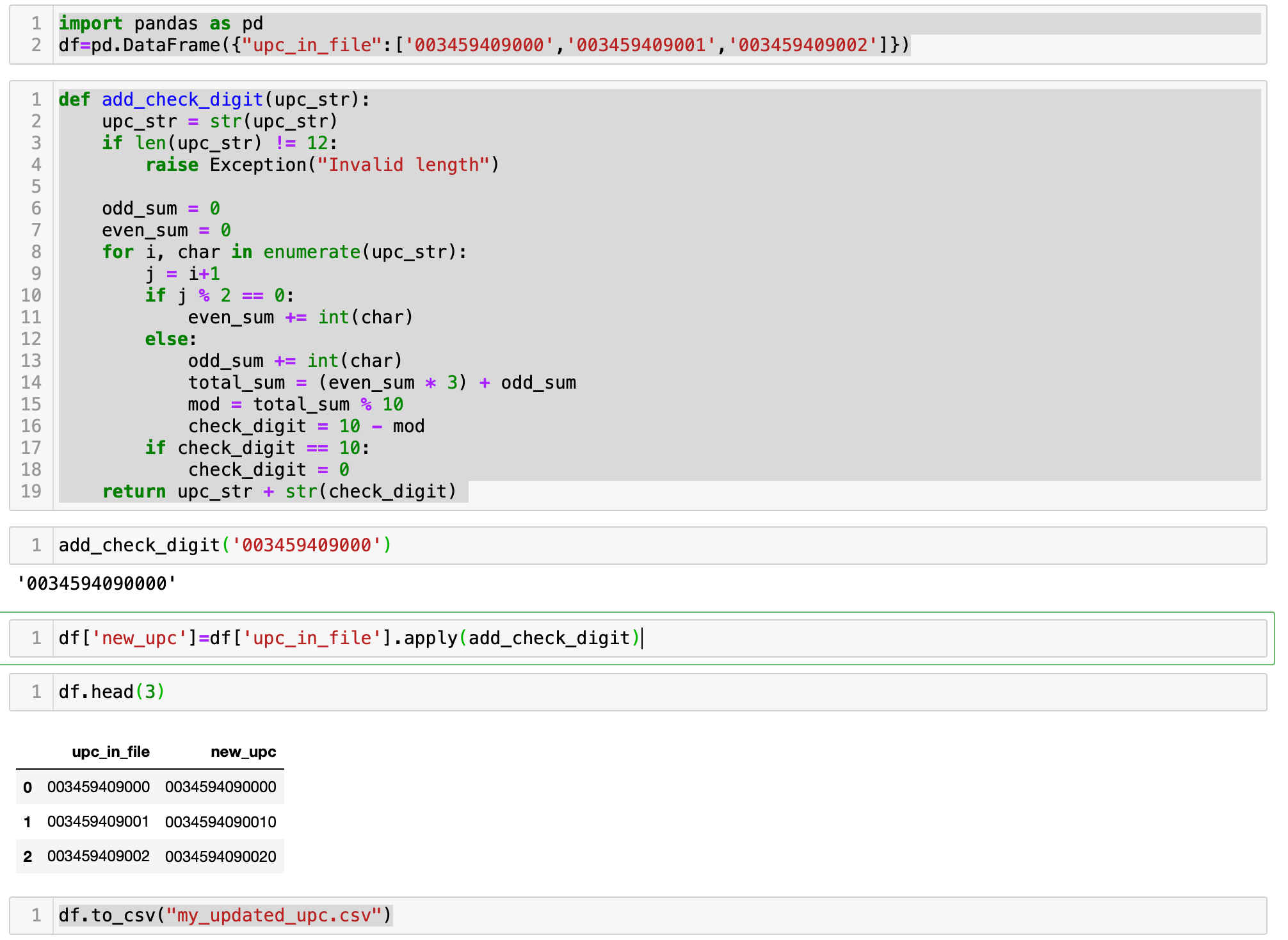Click row index 1 in the table
1288x940 pixels.
click(x=28, y=822)
